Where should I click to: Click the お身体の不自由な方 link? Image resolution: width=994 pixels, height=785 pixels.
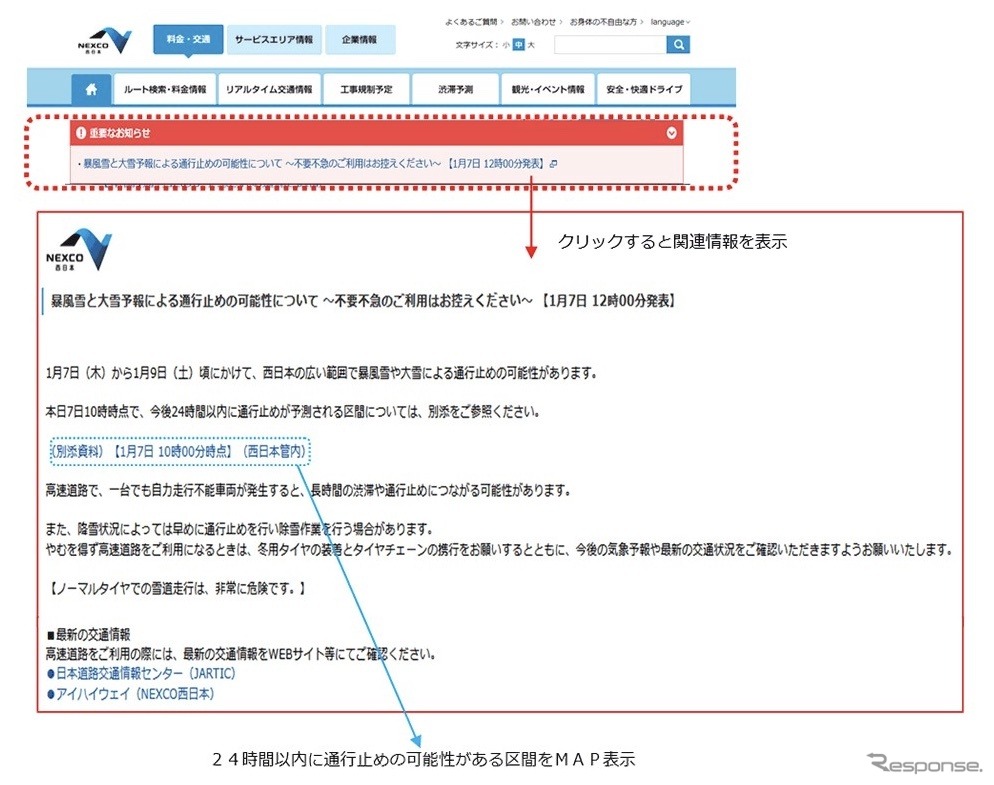(x=605, y=22)
